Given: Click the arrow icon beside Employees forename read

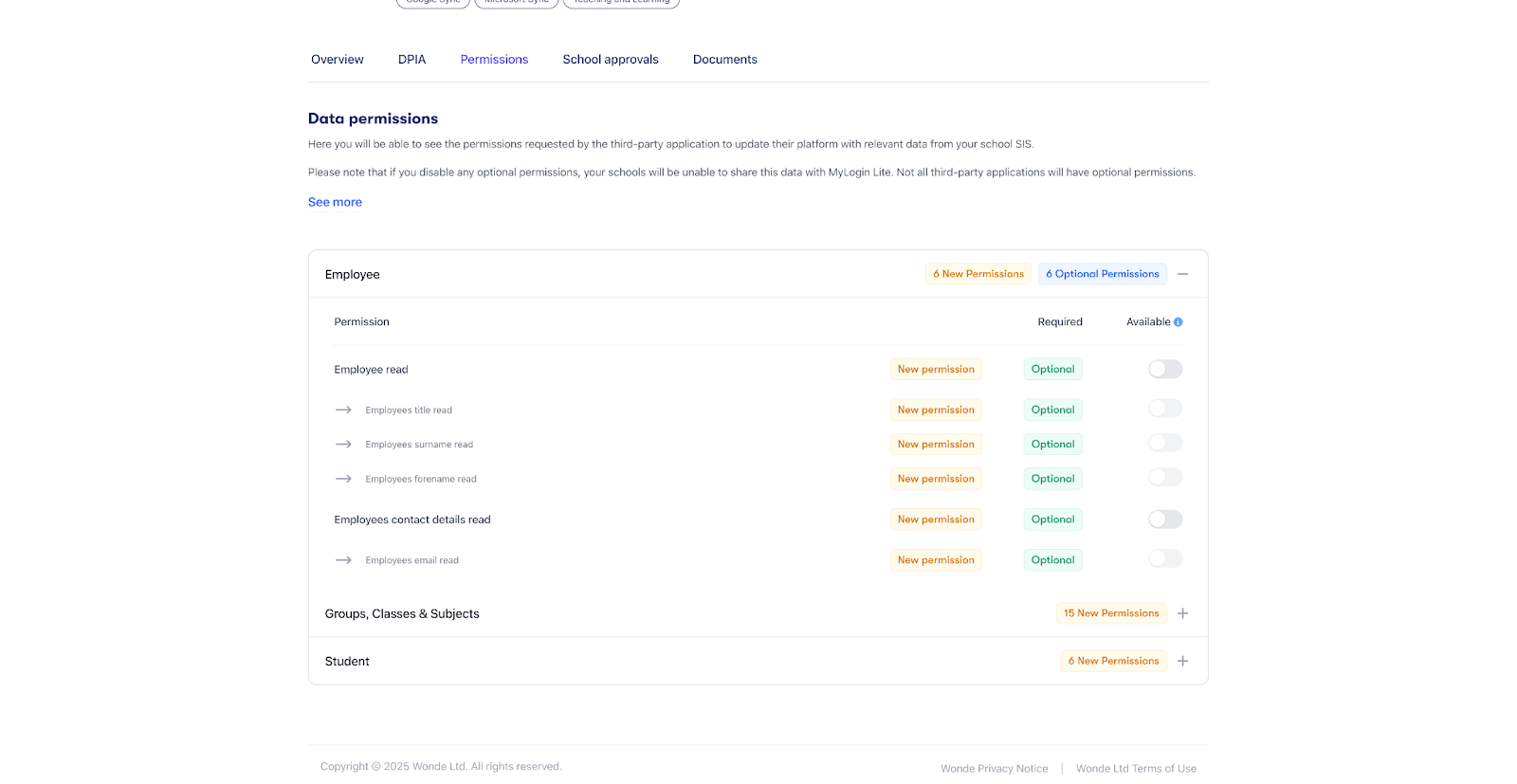Looking at the screenshot, I should click(x=343, y=479).
